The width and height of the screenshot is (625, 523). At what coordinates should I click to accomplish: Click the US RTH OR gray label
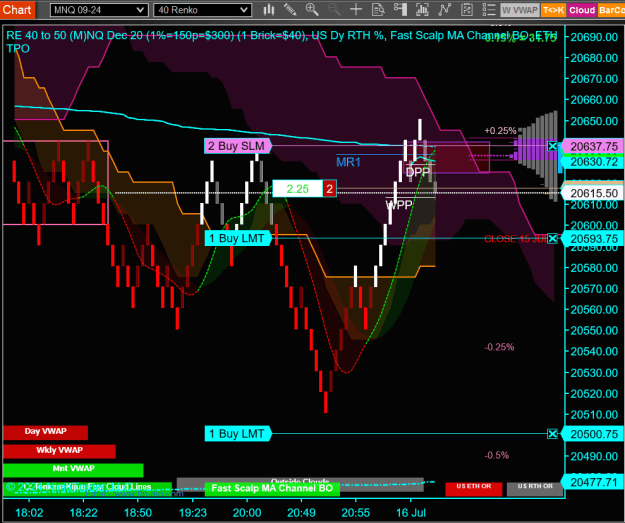(535, 489)
